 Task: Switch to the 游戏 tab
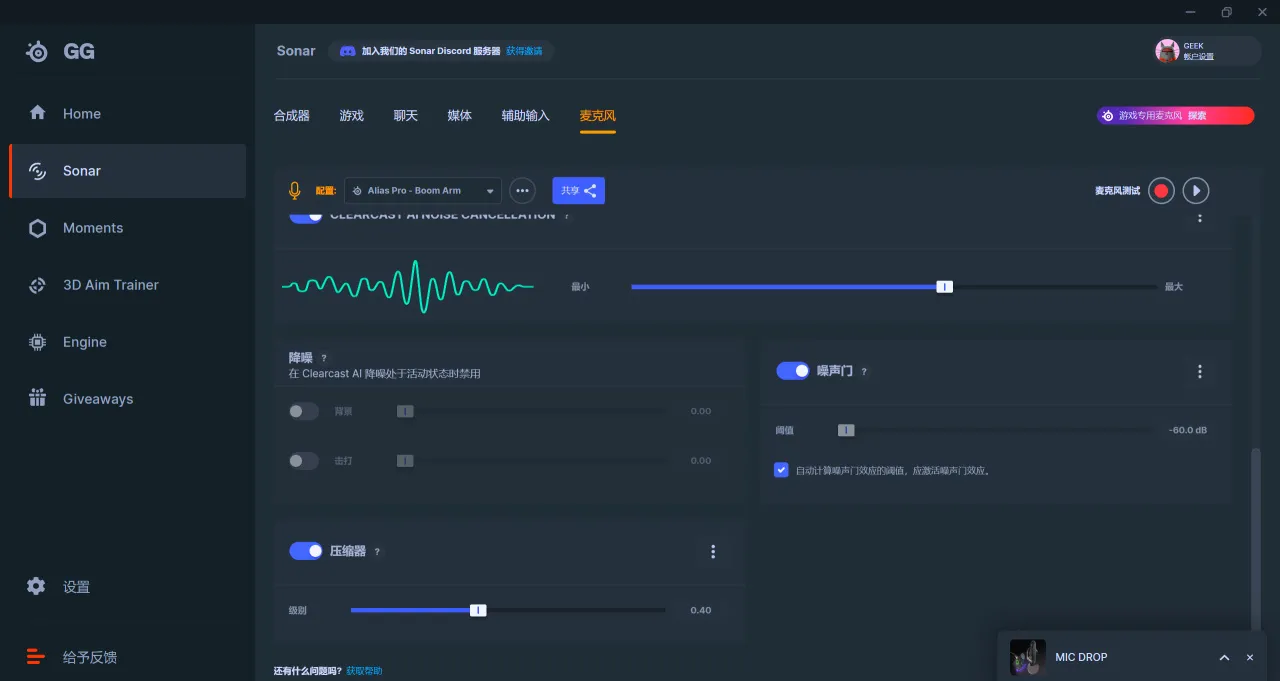352,116
